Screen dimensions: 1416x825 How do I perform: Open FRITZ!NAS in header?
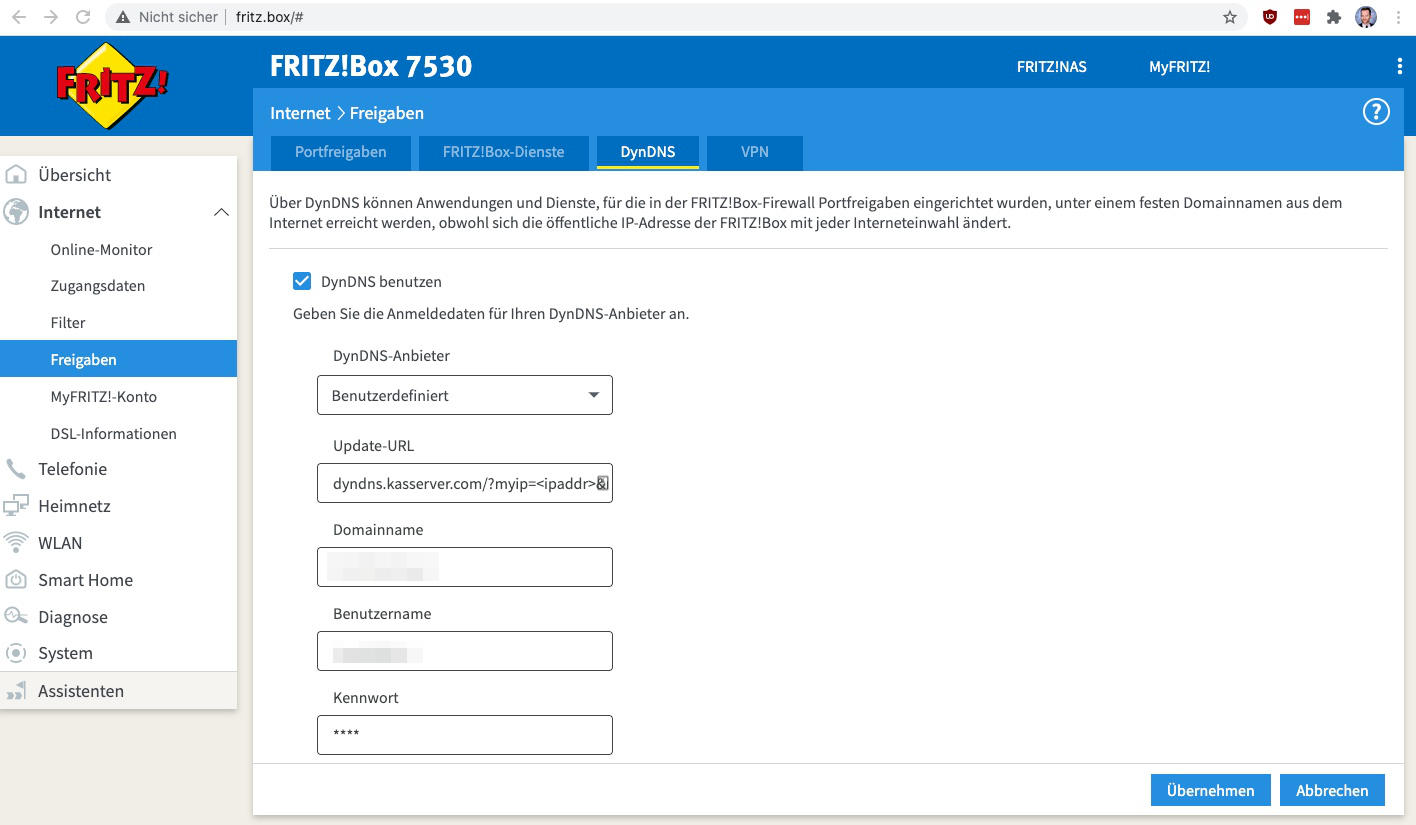1052,67
